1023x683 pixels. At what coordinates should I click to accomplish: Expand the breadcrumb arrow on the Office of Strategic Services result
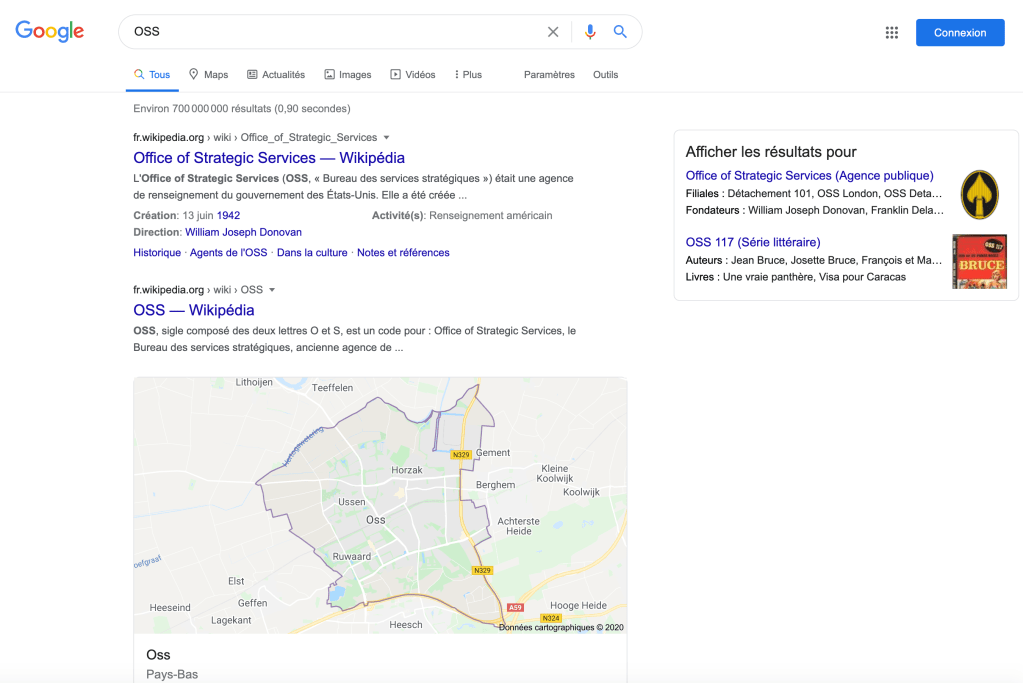coord(386,137)
